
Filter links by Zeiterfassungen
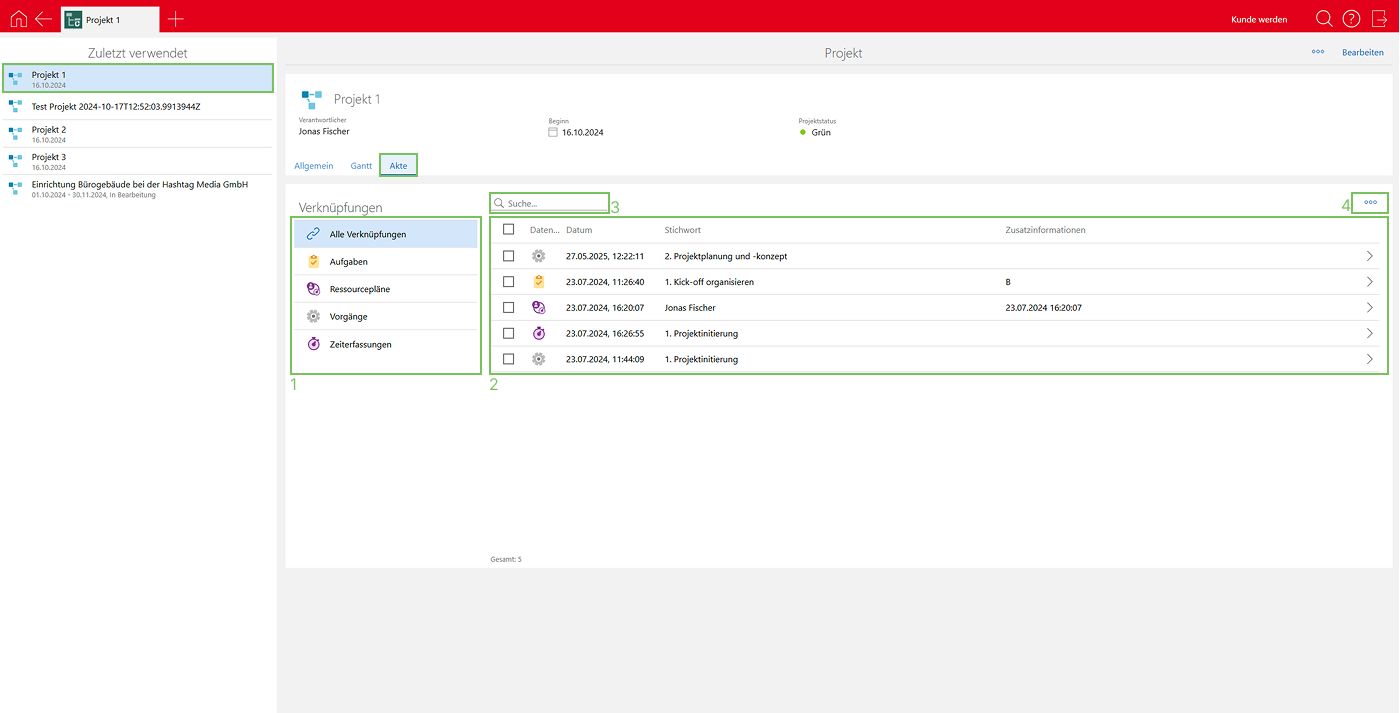[360, 344]
